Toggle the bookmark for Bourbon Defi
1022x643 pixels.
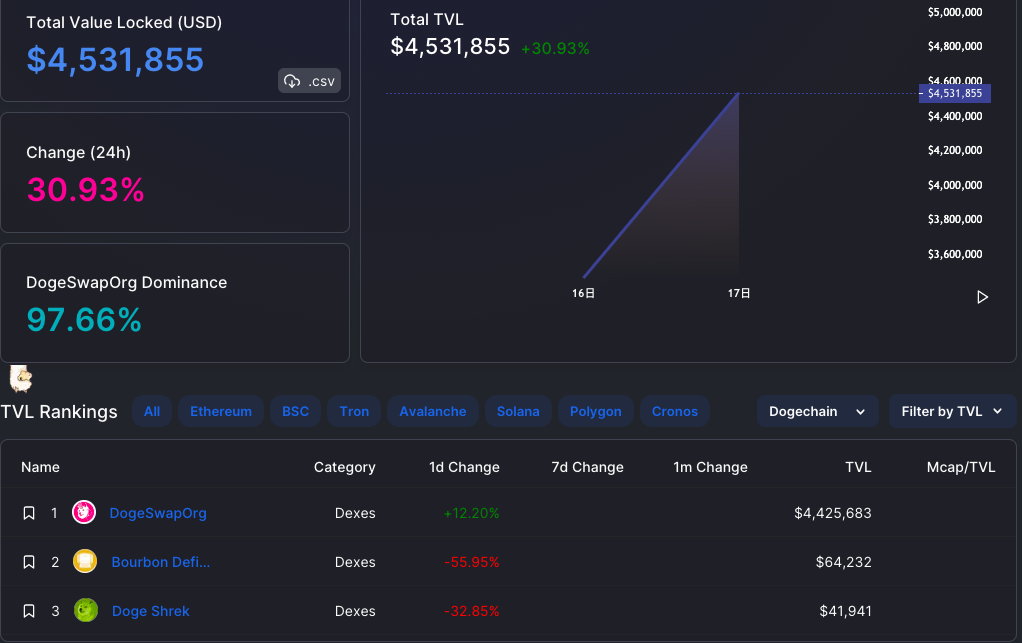(x=29, y=562)
